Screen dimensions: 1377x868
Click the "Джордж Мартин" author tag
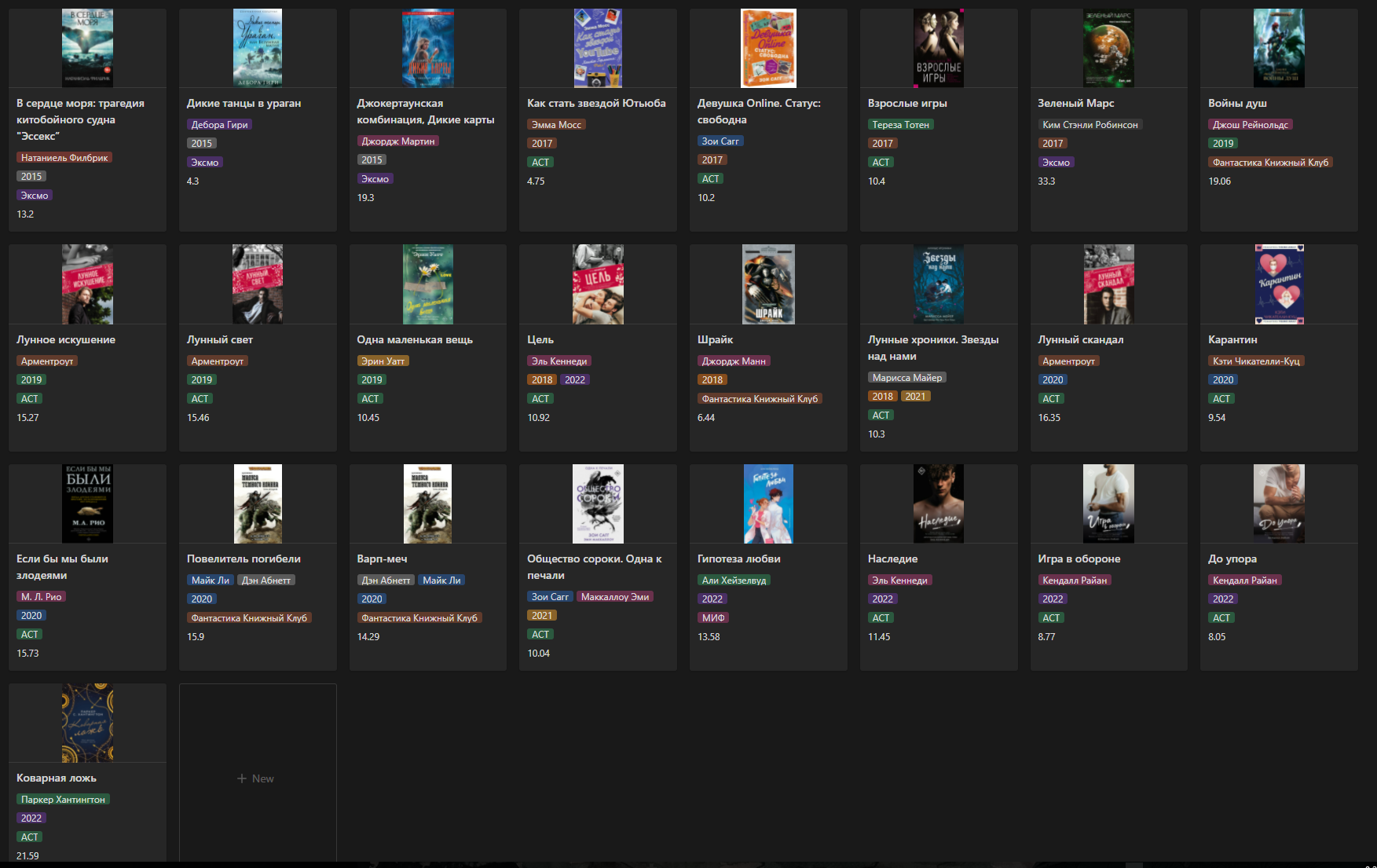click(x=398, y=141)
